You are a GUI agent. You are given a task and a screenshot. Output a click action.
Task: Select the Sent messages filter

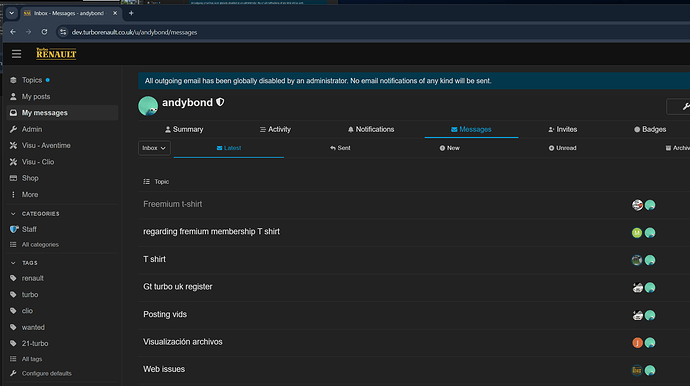(340, 148)
